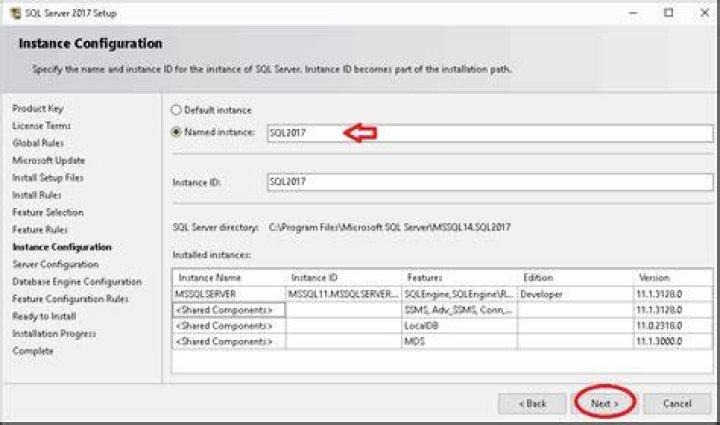
Task: Open the Global Rules step
Action: tap(38, 143)
